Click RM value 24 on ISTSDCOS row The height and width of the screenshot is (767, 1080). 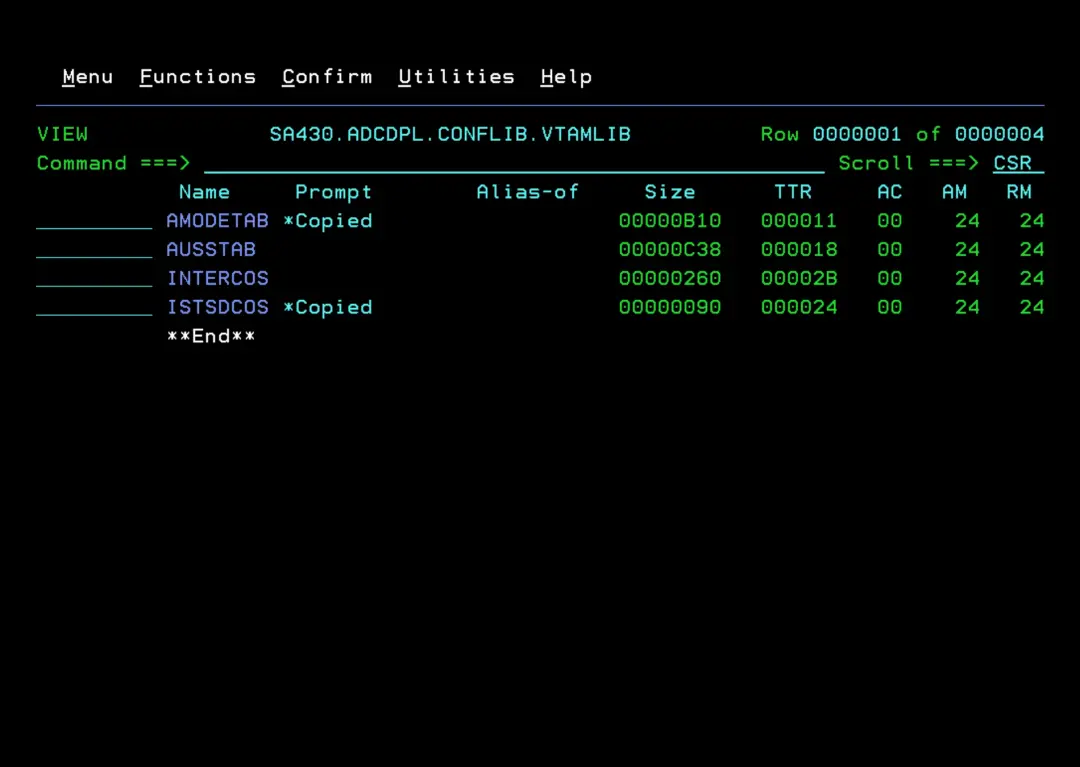coord(1032,308)
